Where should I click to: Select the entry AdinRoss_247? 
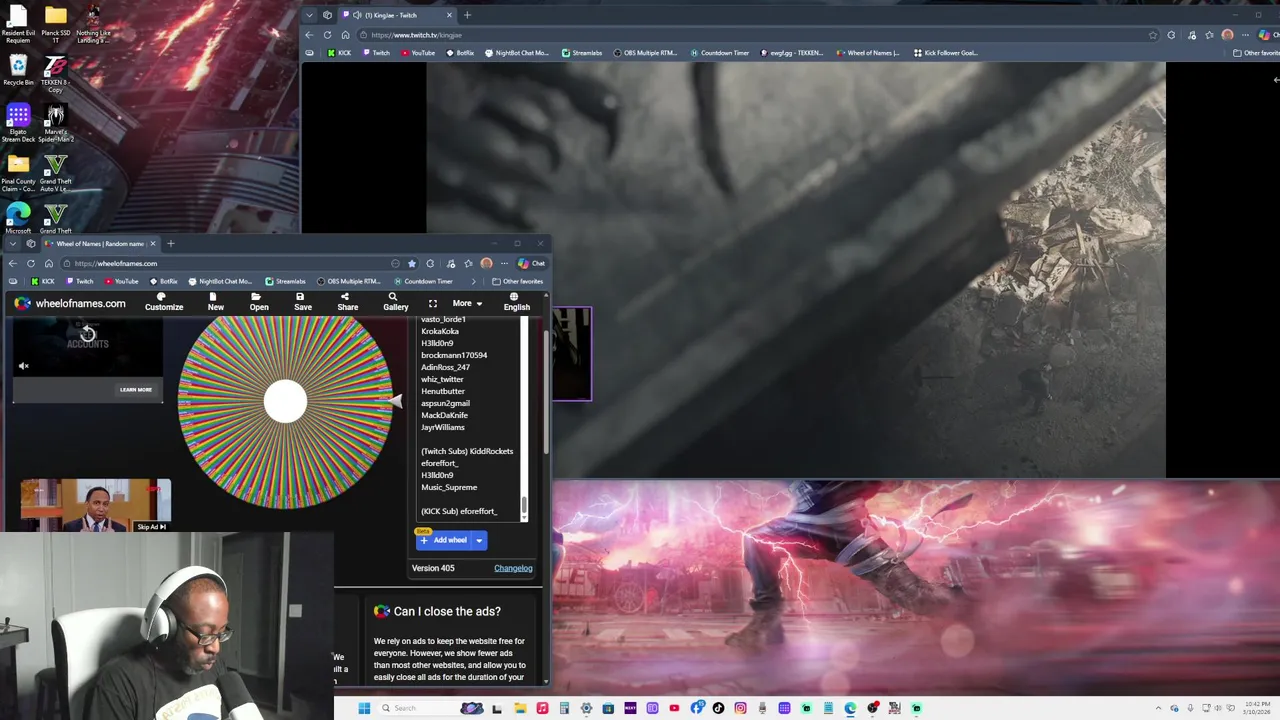pyautogui.click(x=445, y=367)
